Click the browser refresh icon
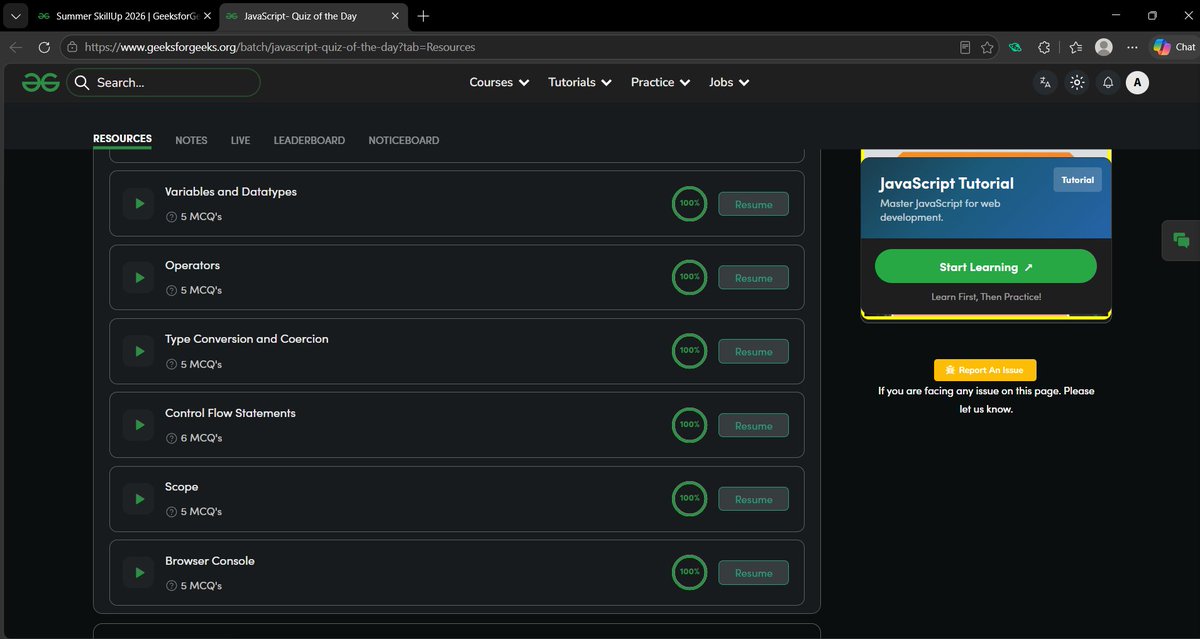The height and width of the screenshot is (639, 1200). 44,47
